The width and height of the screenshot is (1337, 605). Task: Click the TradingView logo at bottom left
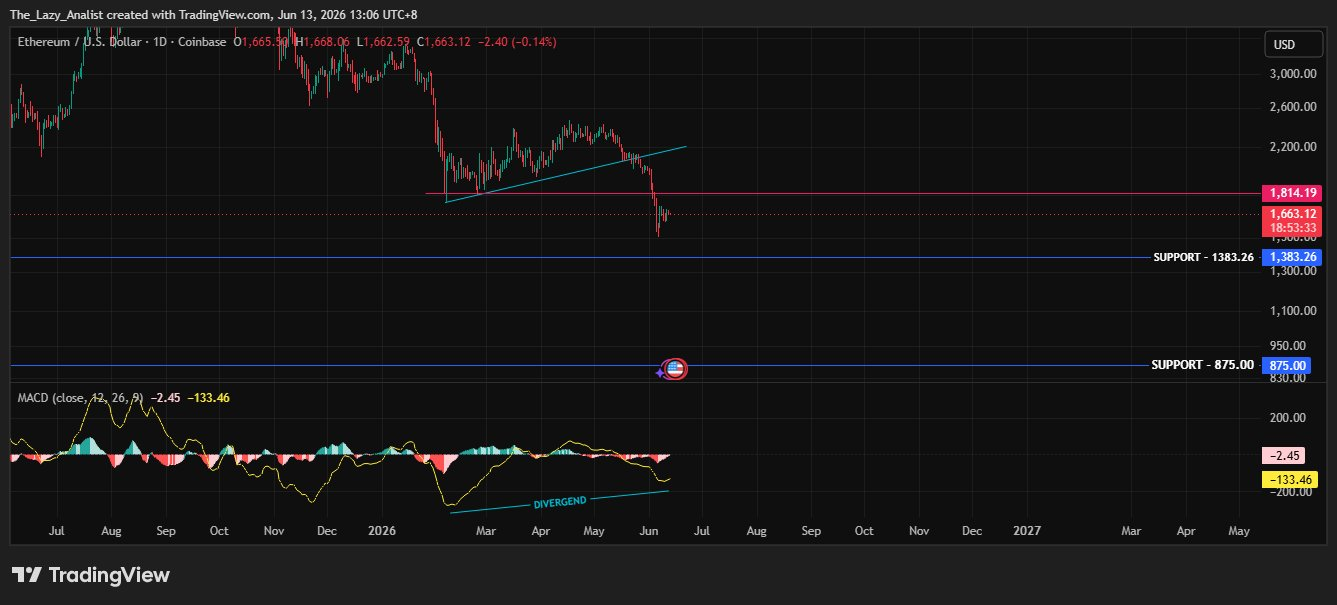coord(90,575)
